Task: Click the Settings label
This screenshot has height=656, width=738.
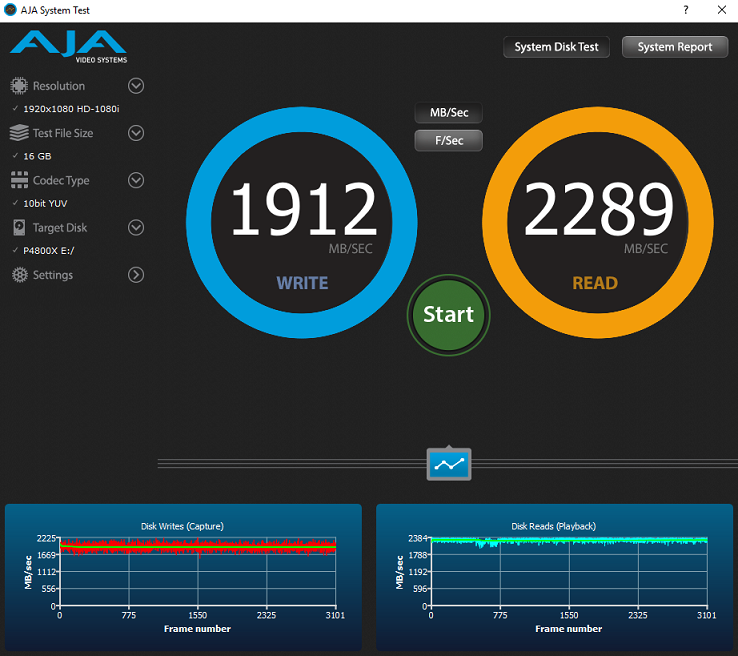Action: pos(53,275)
